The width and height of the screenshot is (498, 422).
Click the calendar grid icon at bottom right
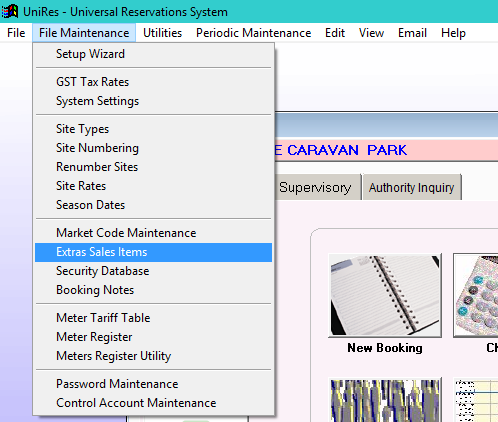click(x=476, y=400)
